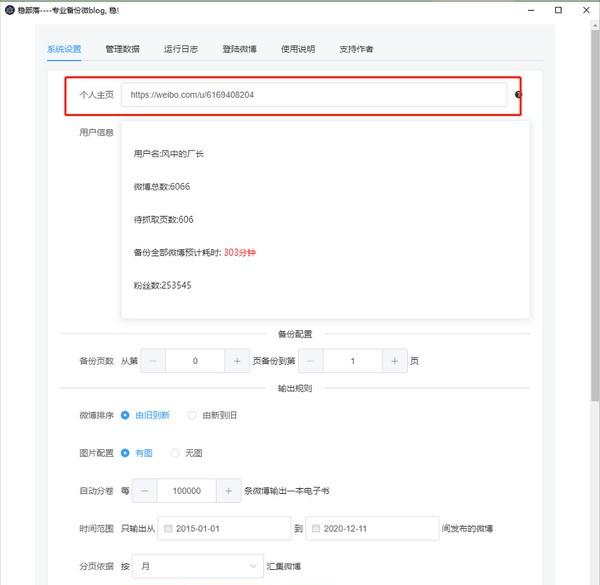
Task: Open the 系统设置 tab
Action: (x=64, y=49)
